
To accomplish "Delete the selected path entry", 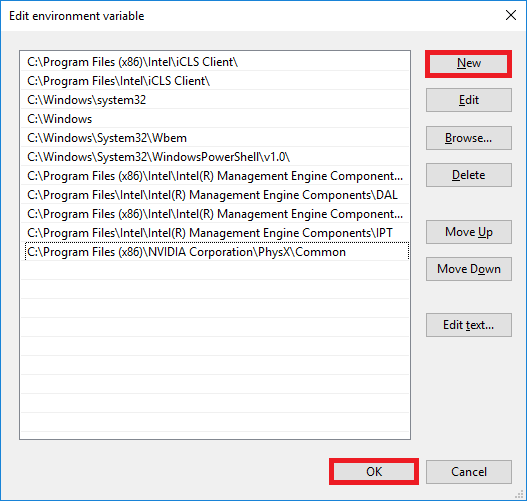I will click(x=469, y=175).
